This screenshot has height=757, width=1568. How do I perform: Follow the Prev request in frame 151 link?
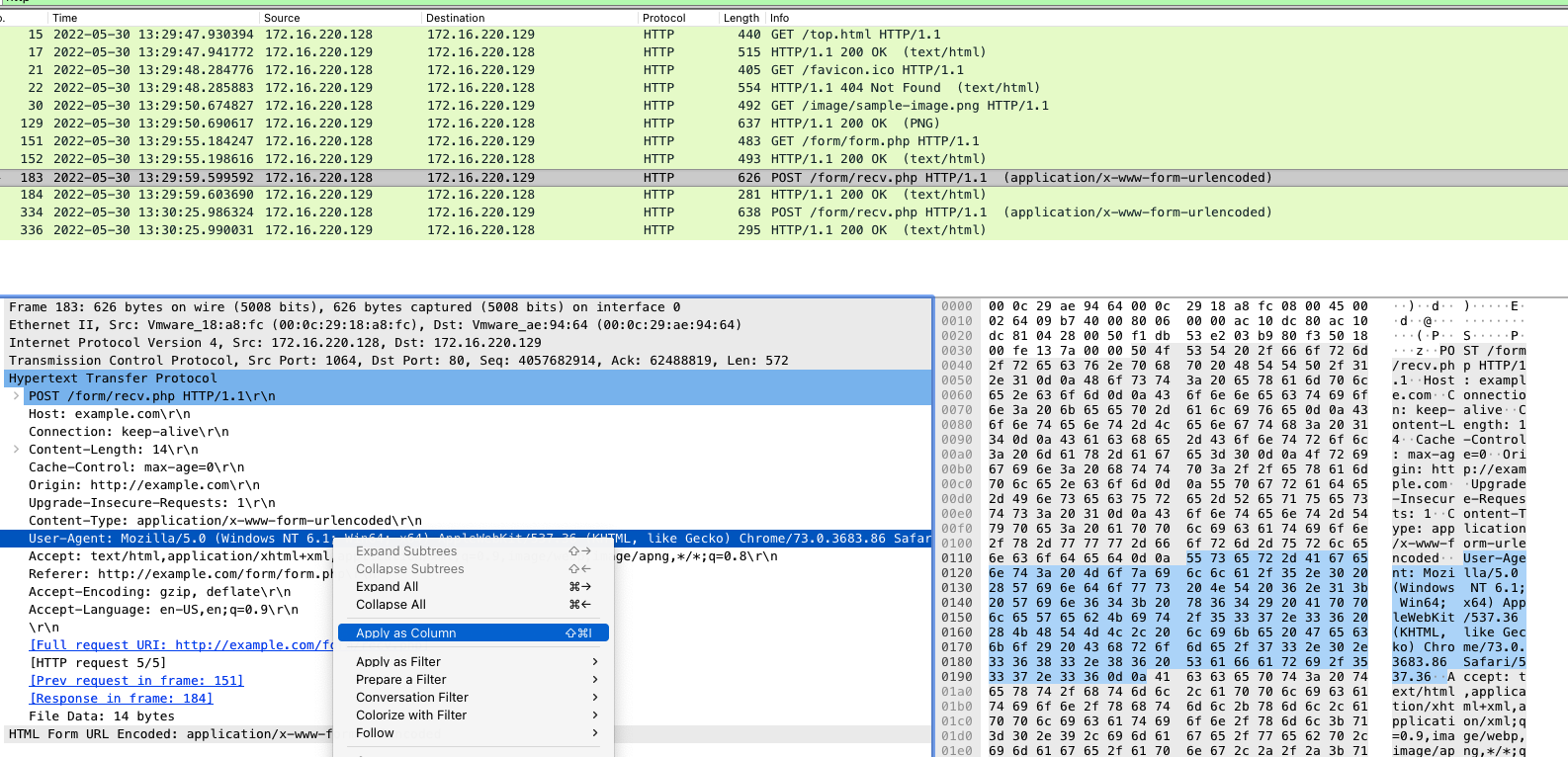click(x=136, y=681)
